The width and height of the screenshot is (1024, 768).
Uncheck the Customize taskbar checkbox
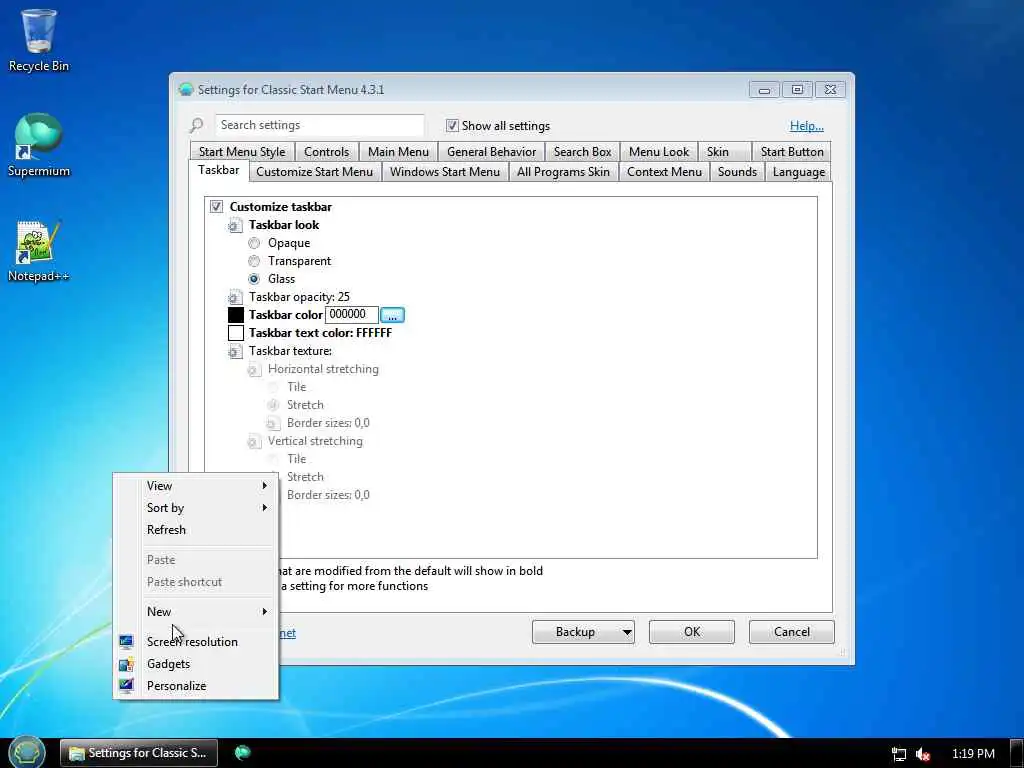216,206
